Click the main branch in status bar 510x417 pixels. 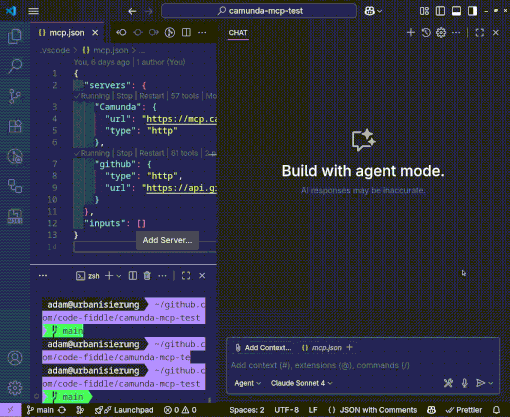40,410
